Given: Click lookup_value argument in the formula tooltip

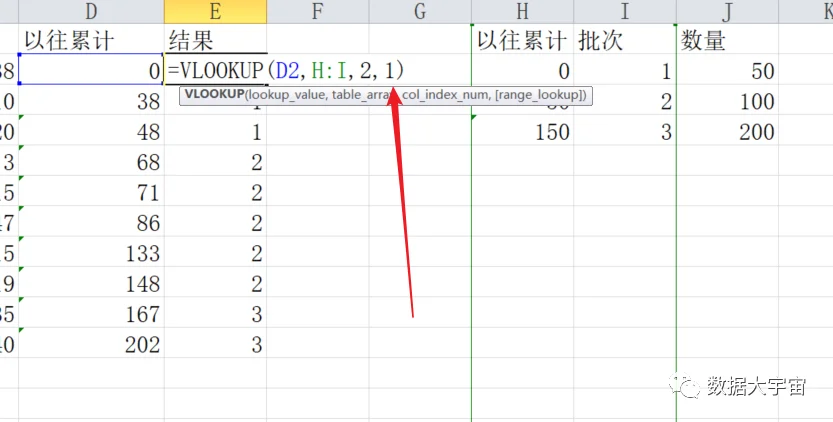Looking at the screenshot, I should point(285,95).
